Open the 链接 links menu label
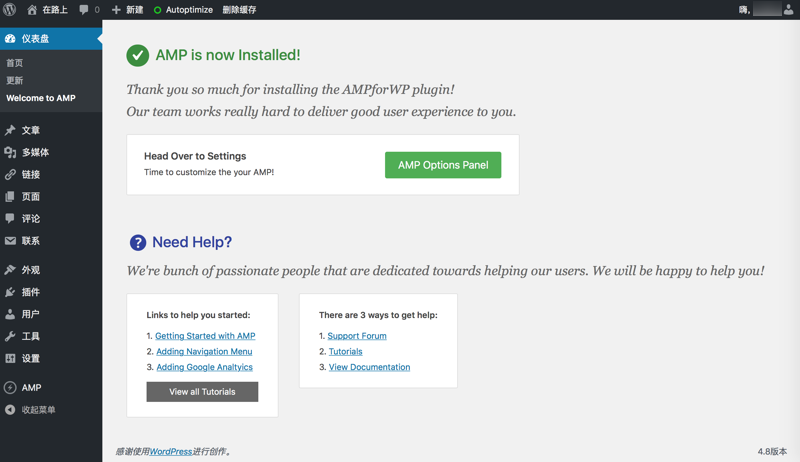 pos(31,174)
